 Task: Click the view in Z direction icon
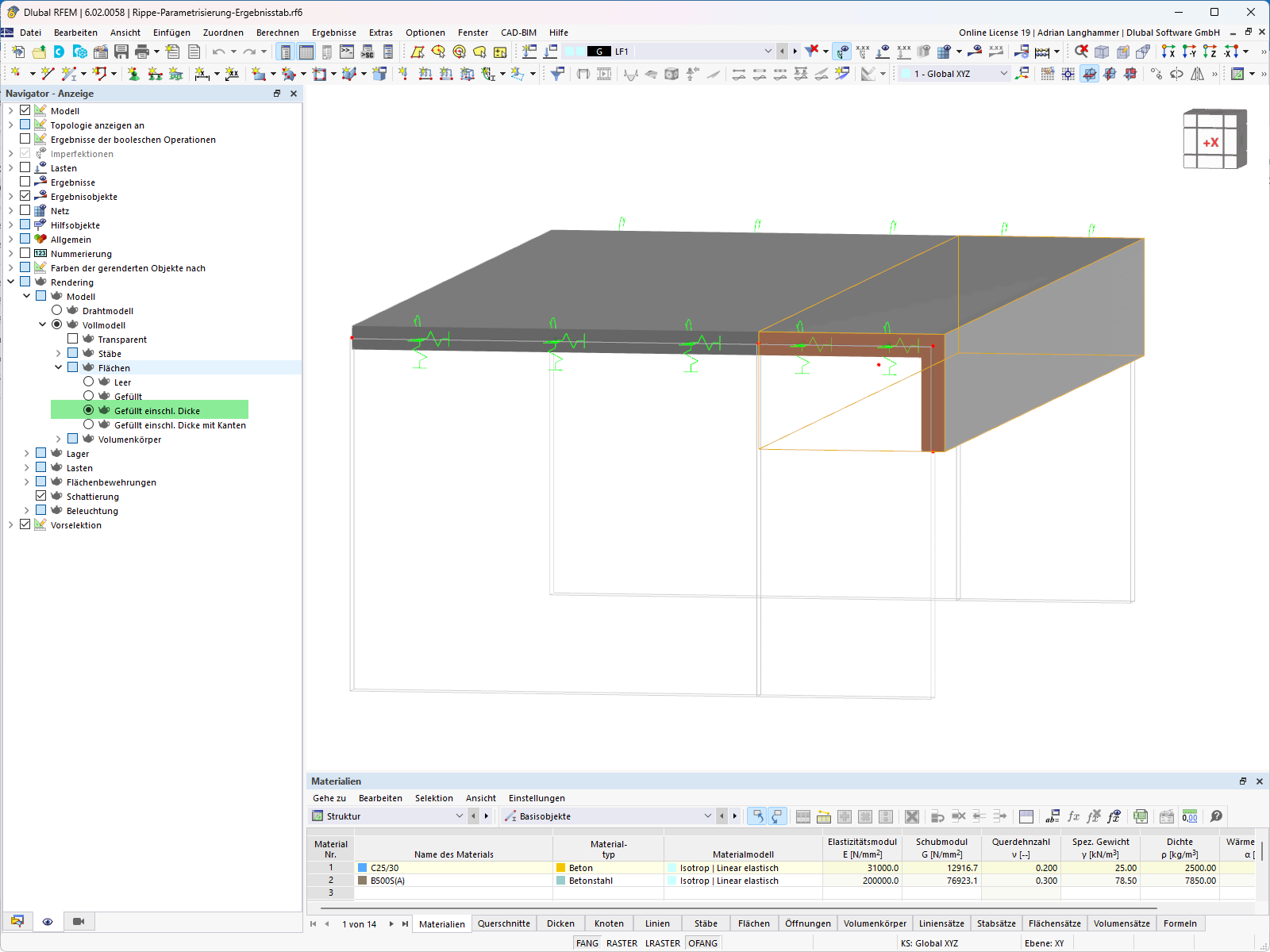(x=1210, y=52)
